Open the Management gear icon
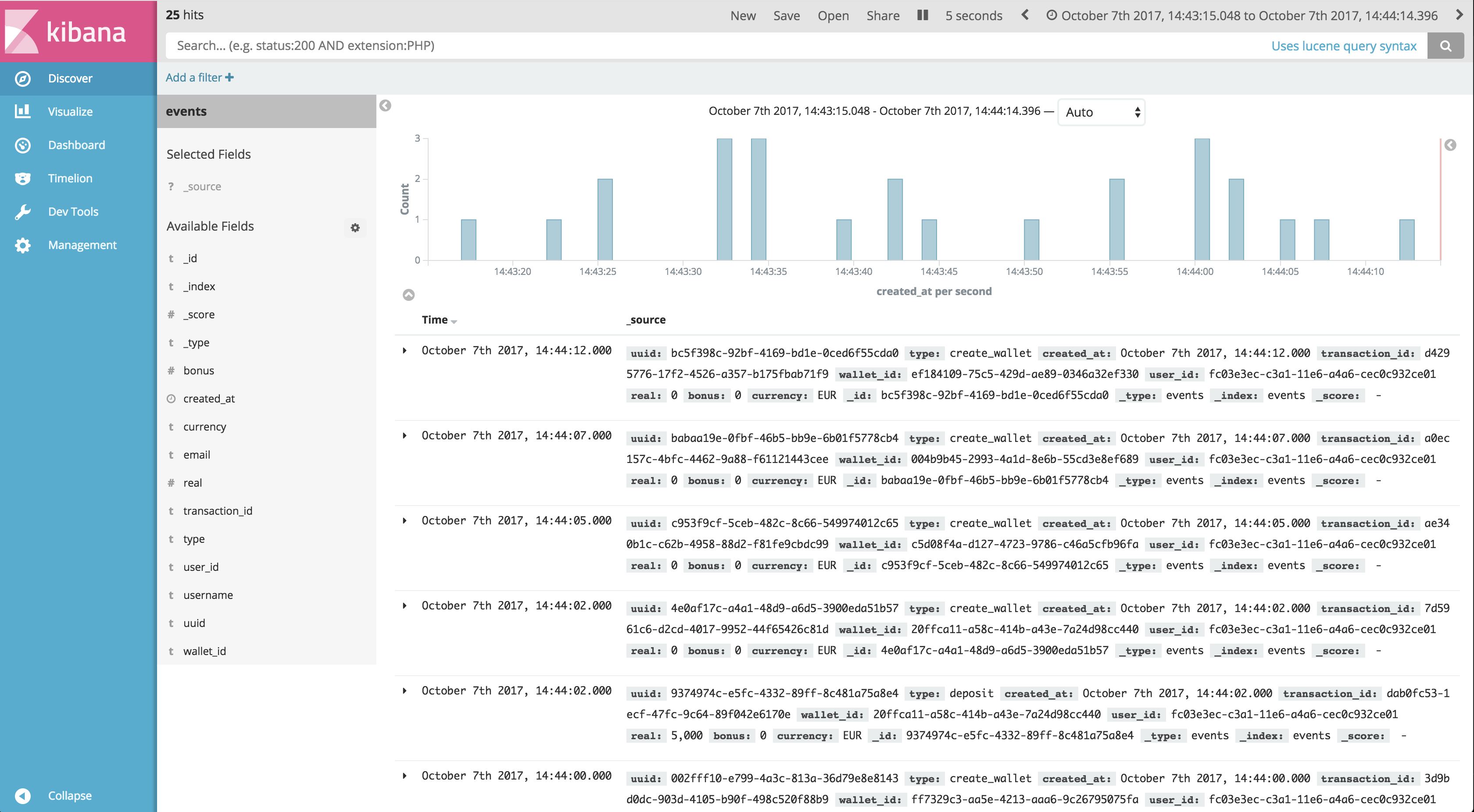Image resolution: width=1474 pixels, height=812 pixels. [23, 246]
